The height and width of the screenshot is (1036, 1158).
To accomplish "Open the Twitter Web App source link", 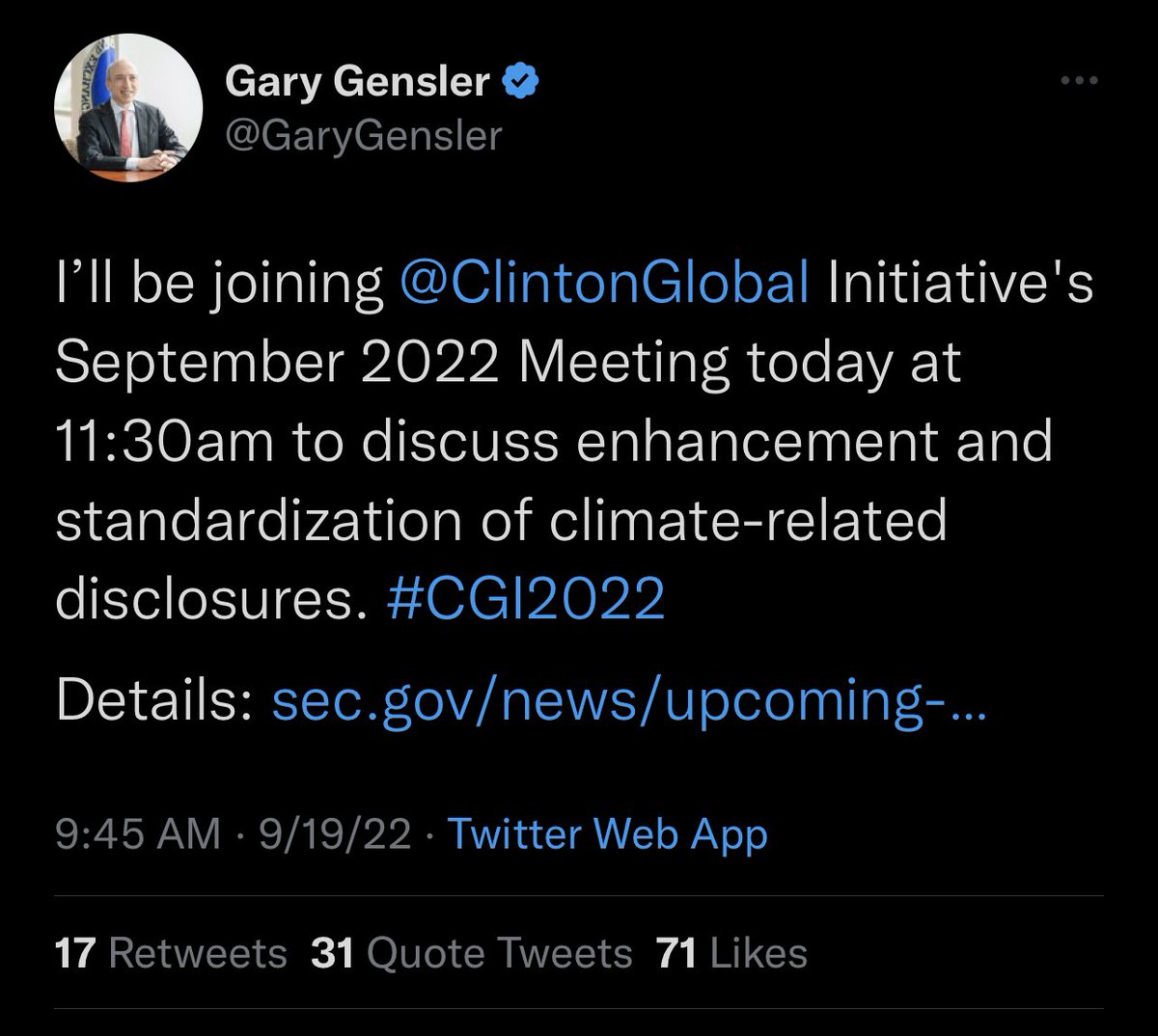I will point(608,834).
